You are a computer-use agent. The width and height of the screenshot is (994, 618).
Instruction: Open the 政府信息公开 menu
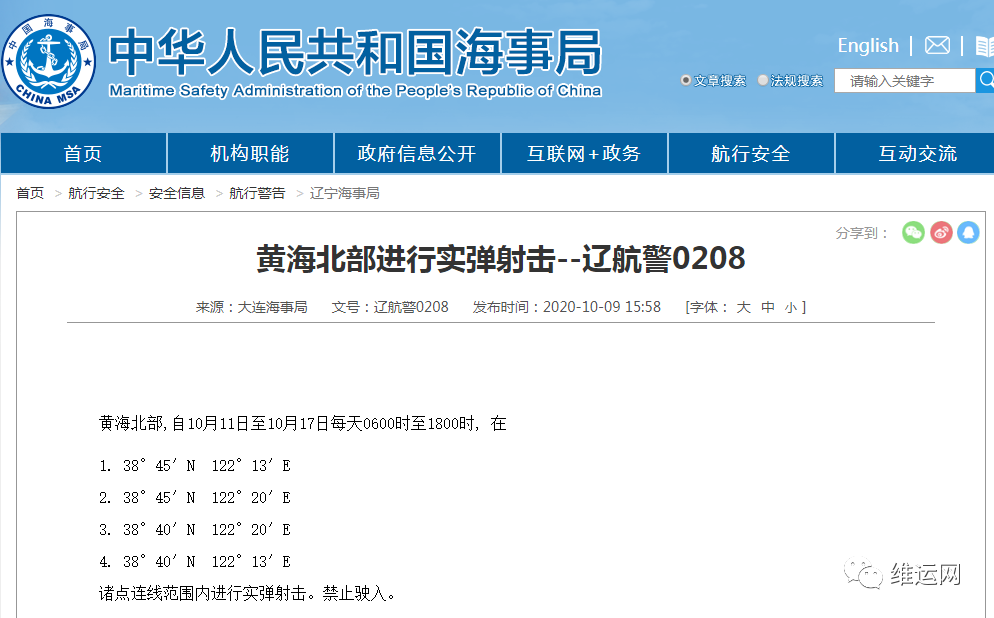pos(416,153)
